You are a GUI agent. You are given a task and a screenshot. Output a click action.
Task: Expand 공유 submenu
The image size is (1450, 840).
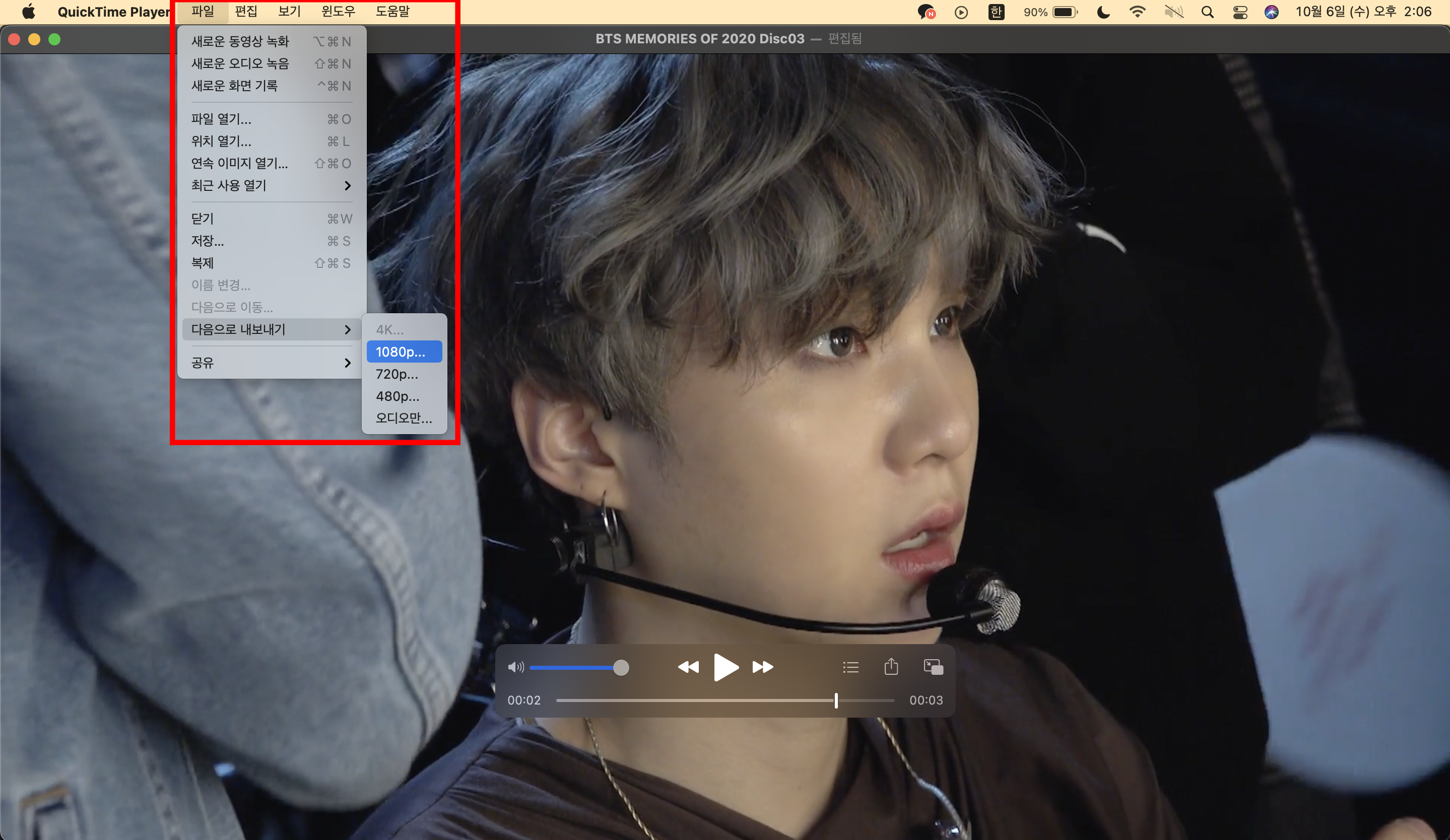(272, 363)
